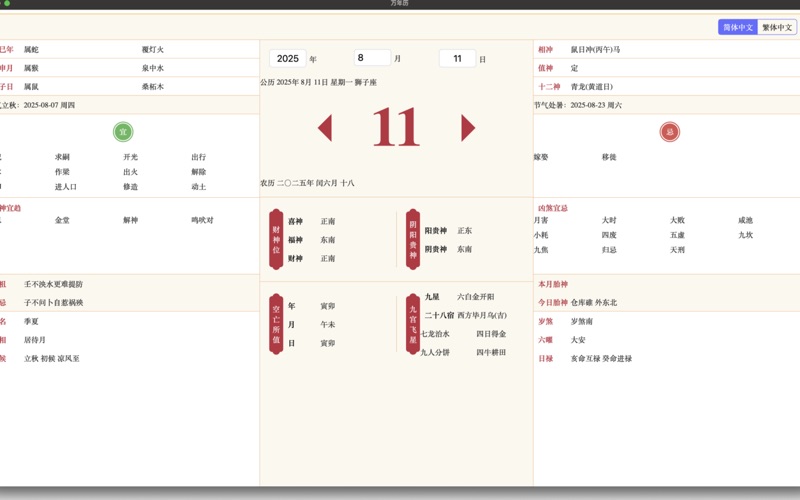Click 动土 in the suitable list
Screen dimensions: 800x500
198,187
